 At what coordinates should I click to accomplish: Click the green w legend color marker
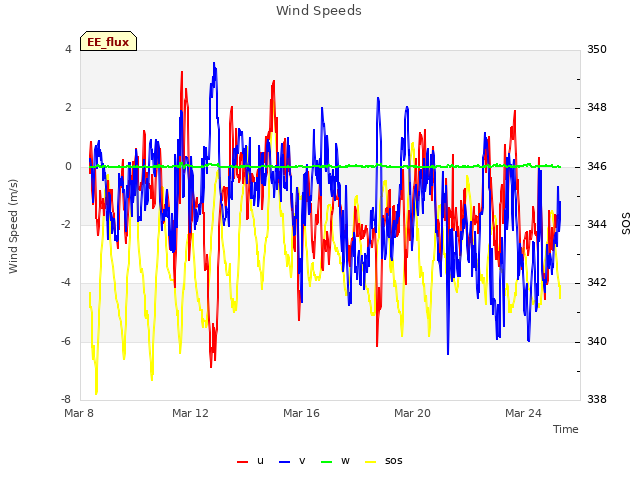pos(327,462)
